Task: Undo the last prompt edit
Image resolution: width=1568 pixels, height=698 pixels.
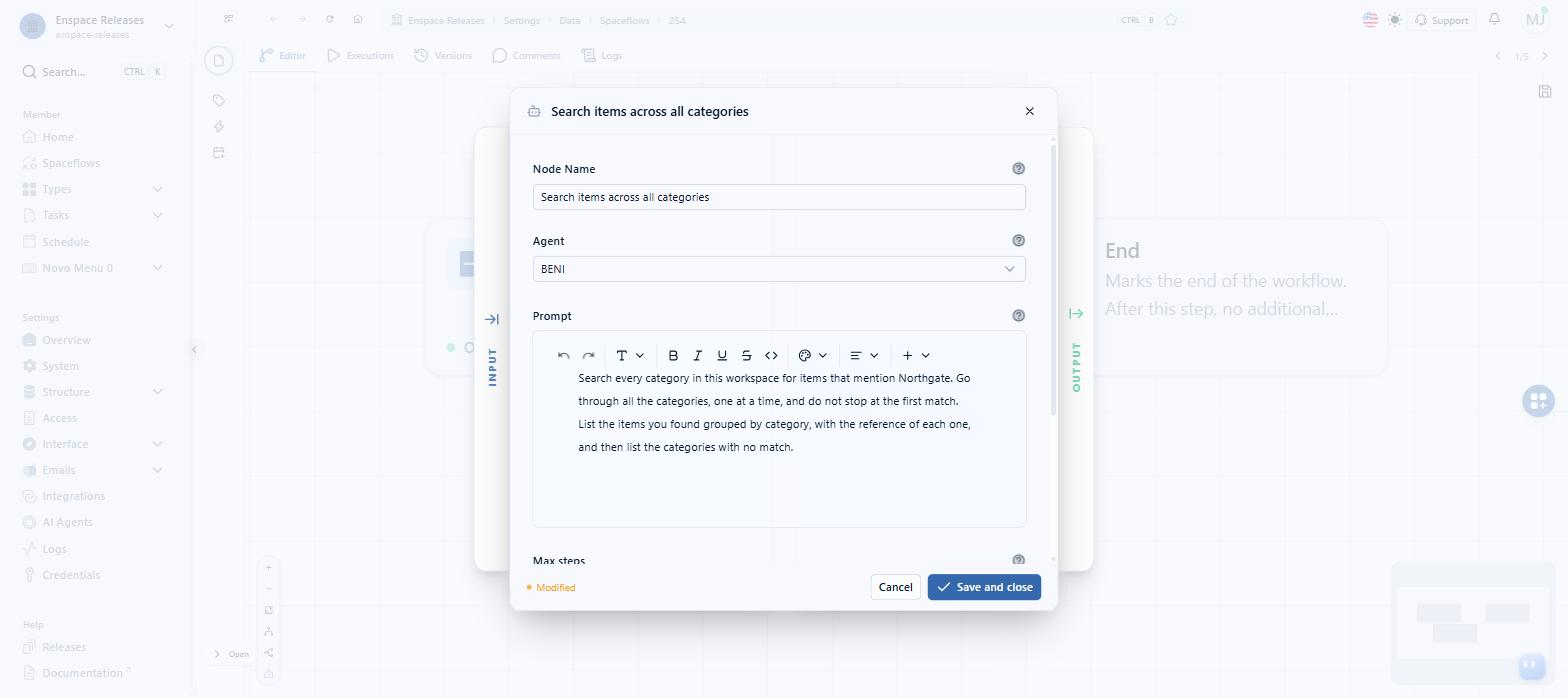Action: (x=564, y=355)
